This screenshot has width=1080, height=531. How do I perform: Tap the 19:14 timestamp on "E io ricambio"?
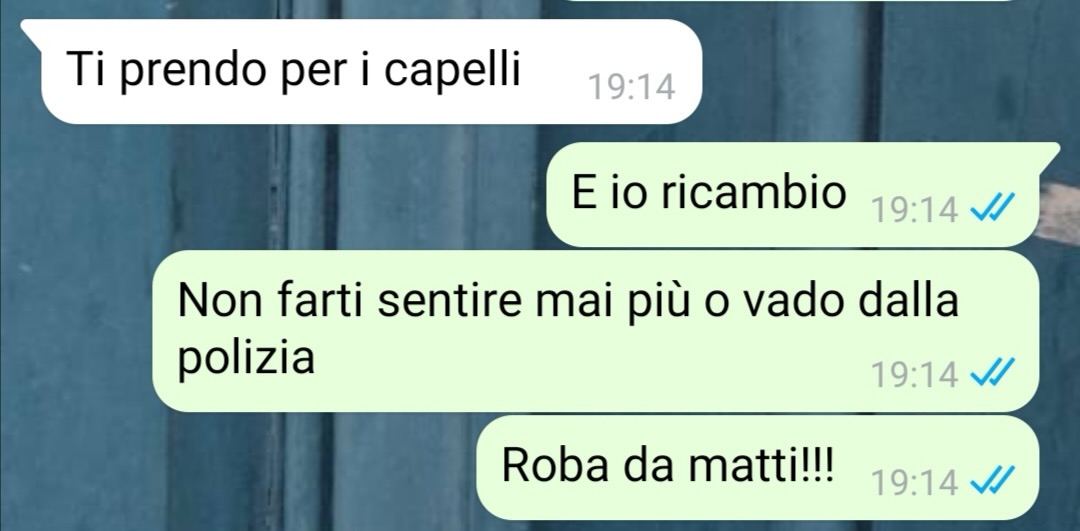tap(915, 209)
